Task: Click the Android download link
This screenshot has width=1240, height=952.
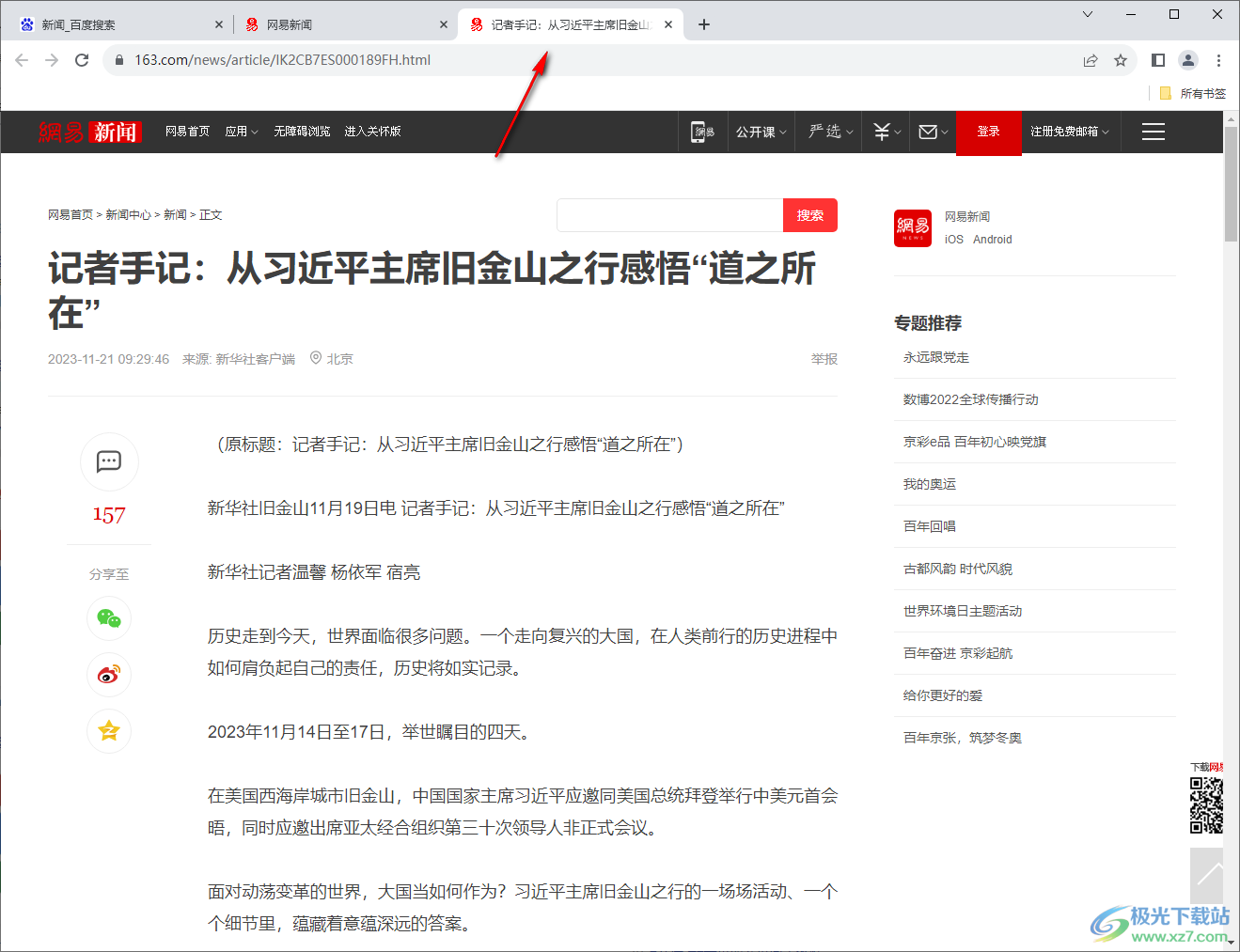Action: point(993,240)
